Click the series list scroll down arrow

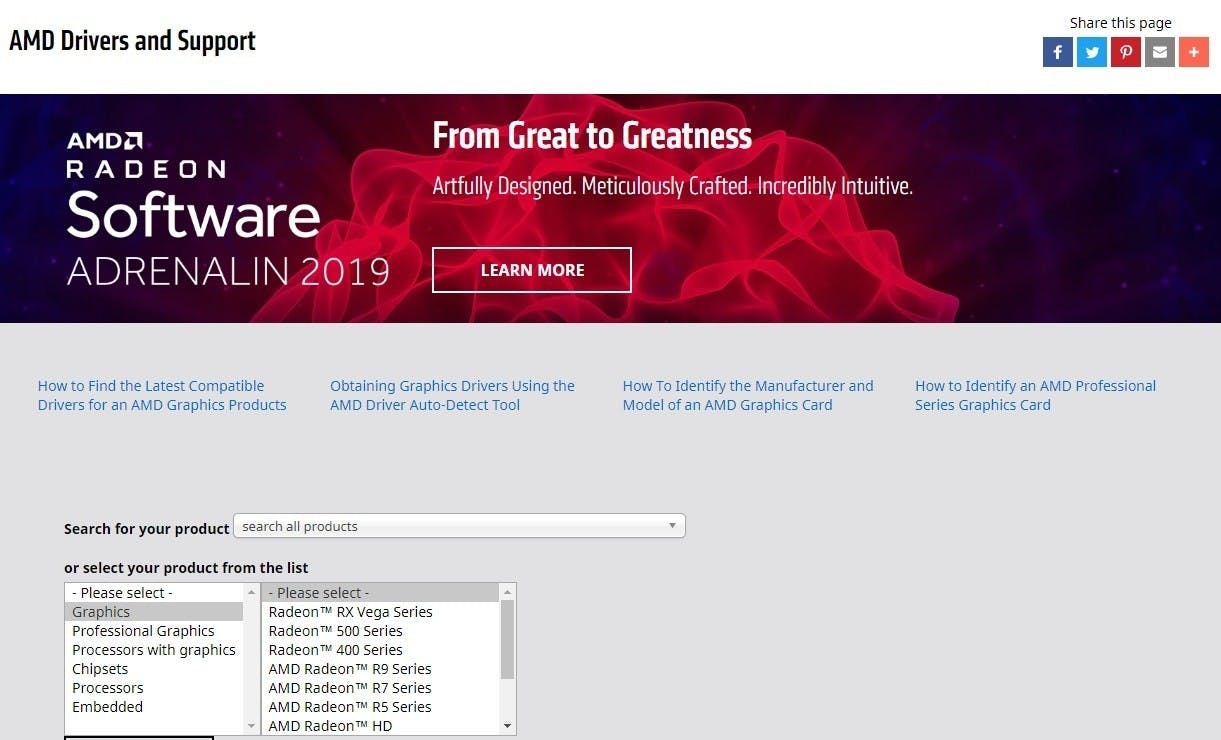[x=507, y=726]
